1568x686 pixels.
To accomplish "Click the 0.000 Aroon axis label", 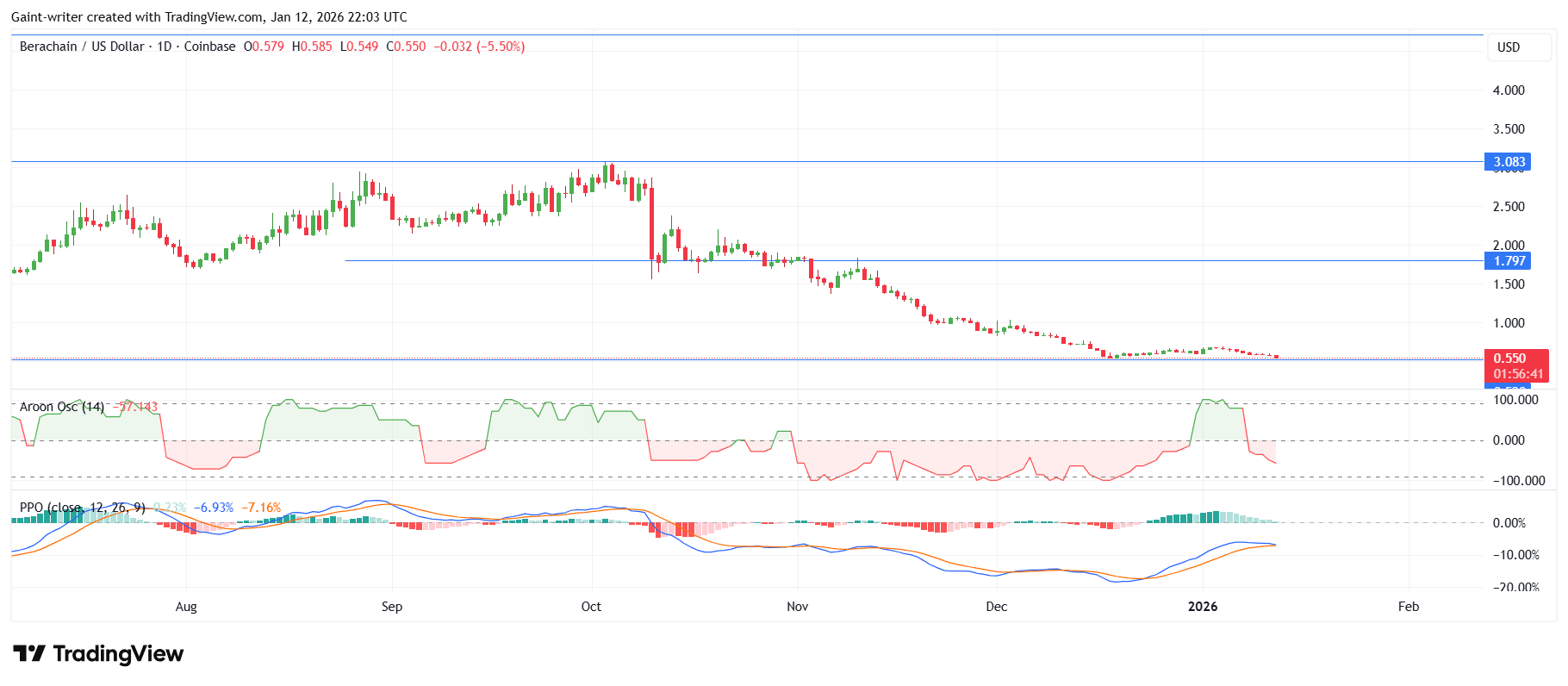I will (1509, 440).
